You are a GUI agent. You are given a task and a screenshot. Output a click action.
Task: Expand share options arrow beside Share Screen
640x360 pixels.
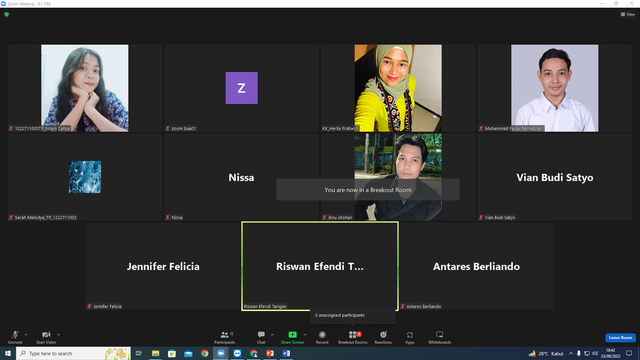[x=305, y=335]
